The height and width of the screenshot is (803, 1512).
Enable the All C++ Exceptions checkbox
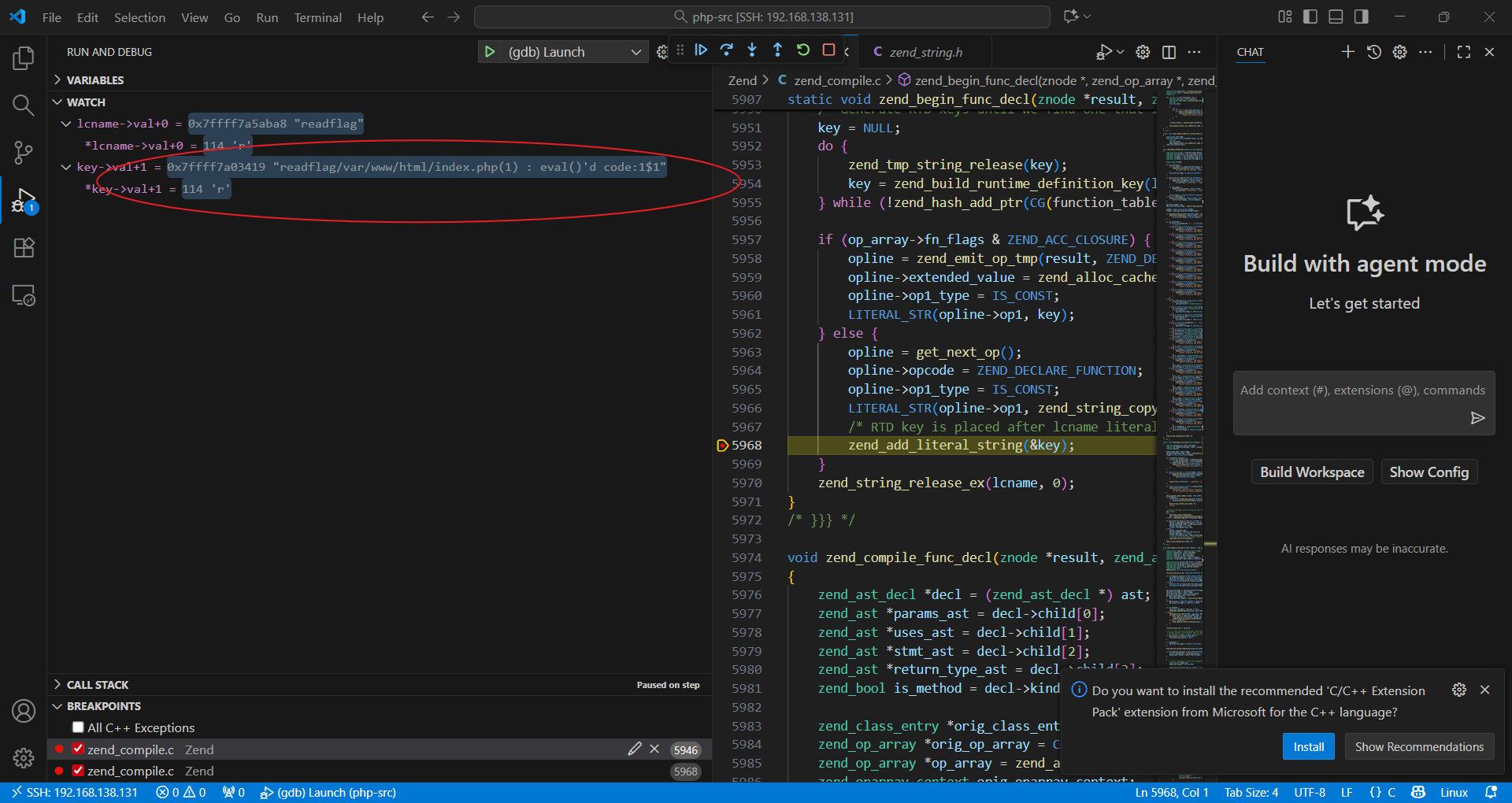coord(78,727)
